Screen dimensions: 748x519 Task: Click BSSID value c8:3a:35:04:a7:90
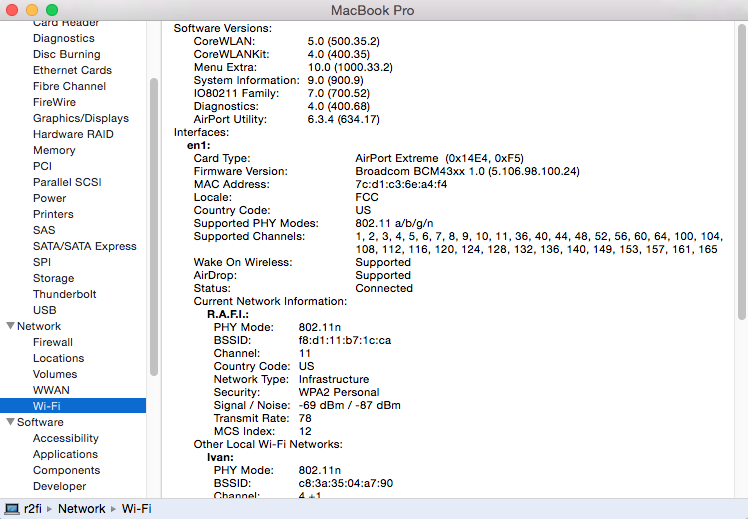tap(345, 483)
